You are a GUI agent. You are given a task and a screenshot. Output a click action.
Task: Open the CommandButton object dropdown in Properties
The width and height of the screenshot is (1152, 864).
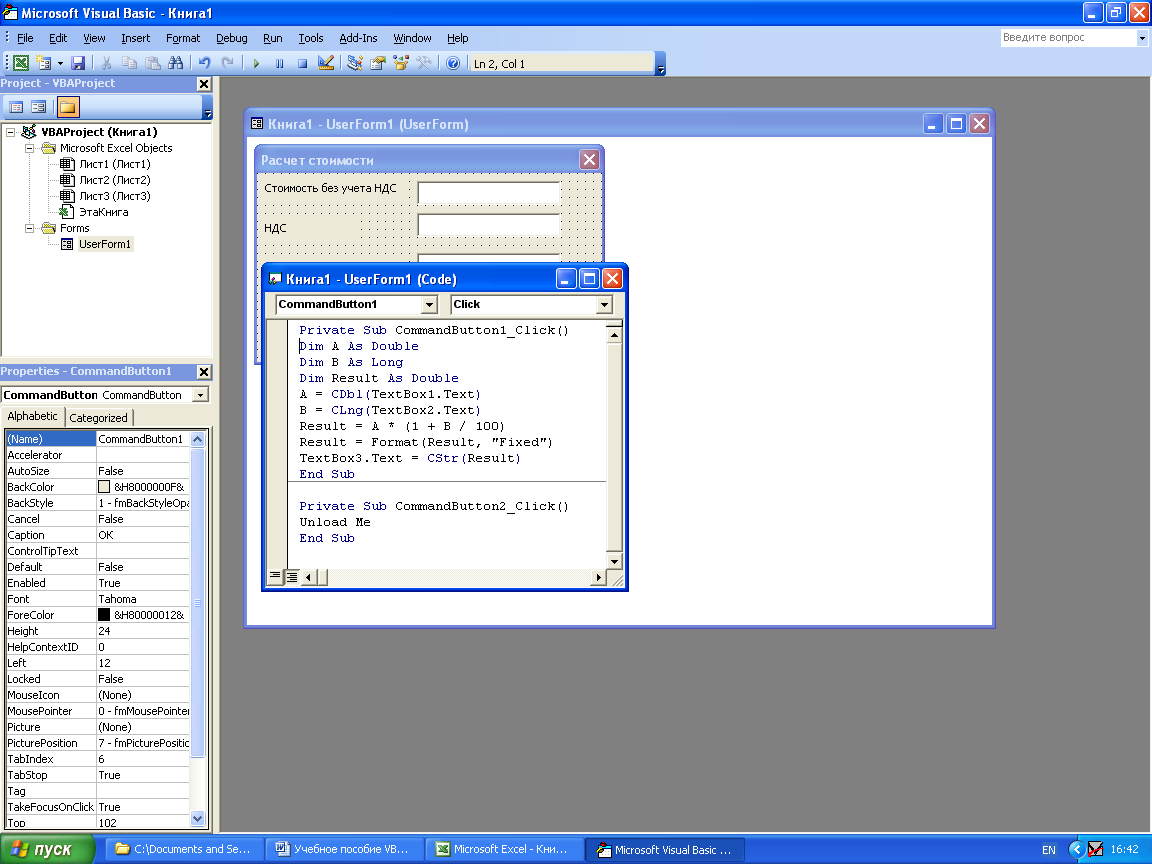click(200, 395)
